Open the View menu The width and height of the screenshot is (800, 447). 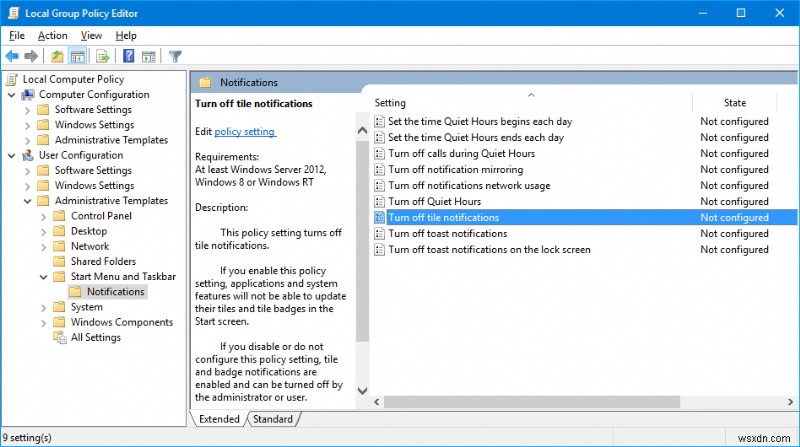(91, 36)
